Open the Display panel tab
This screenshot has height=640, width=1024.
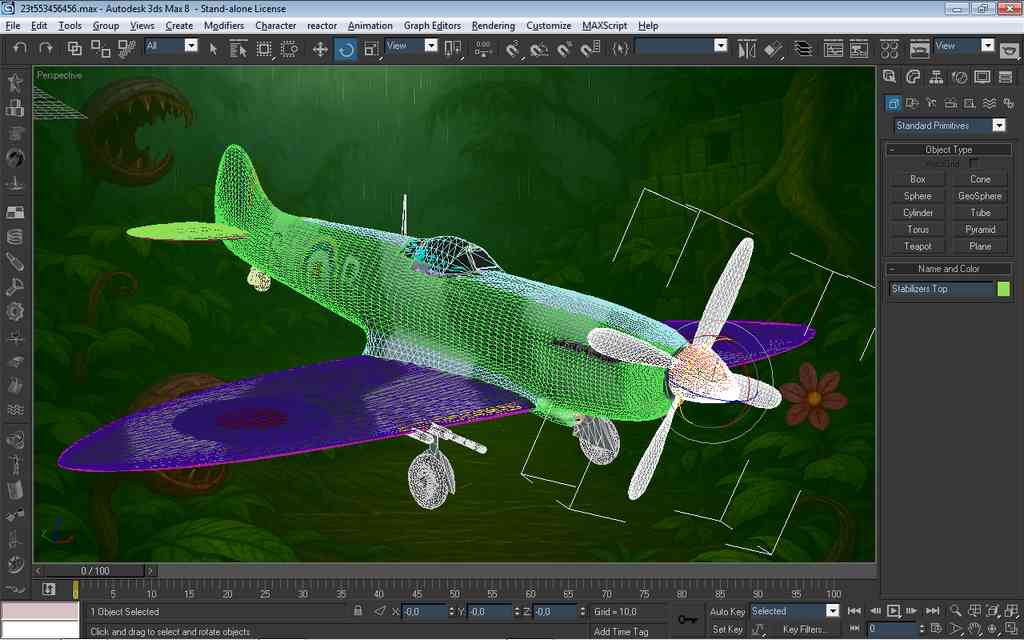point(983,77)
